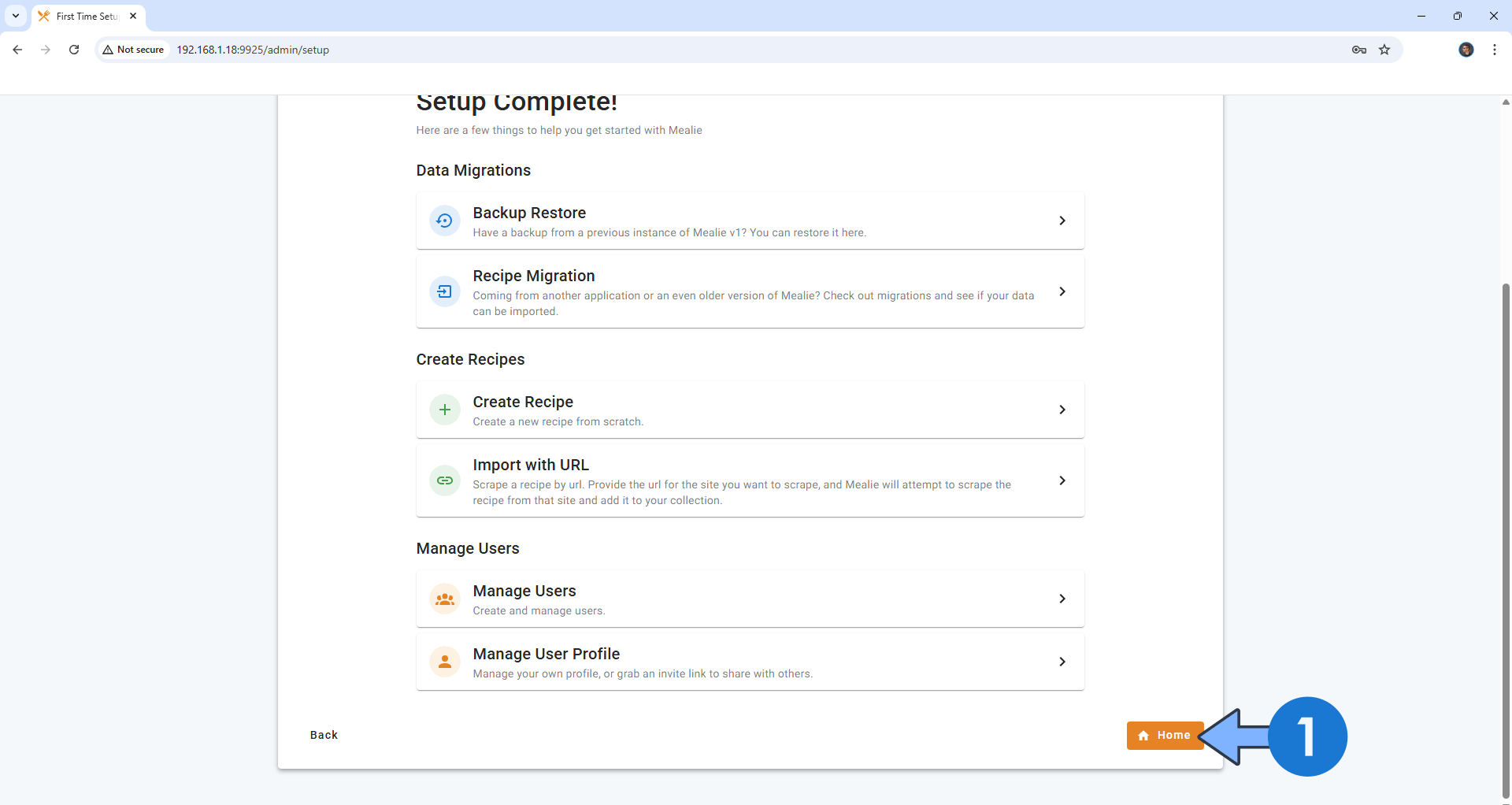The image size is (1512, 805).
Task: Bookmark this page with the star icon
Action: tap(1385, 50)
